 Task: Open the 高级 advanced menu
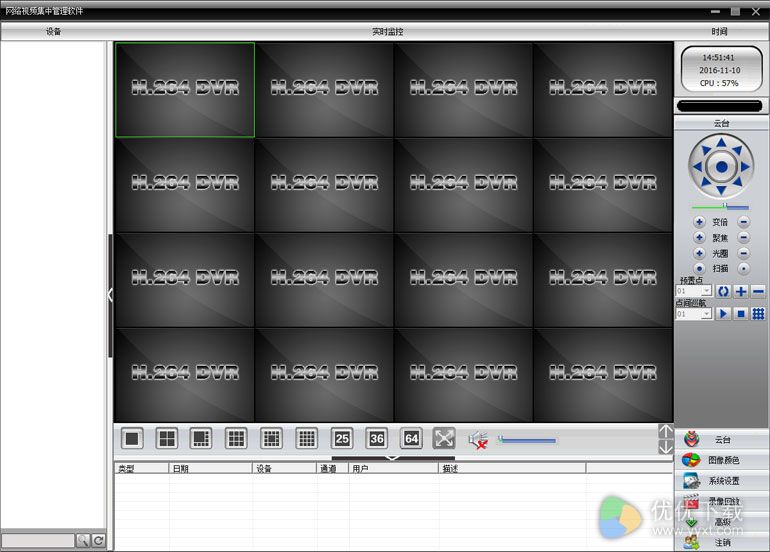722,522
